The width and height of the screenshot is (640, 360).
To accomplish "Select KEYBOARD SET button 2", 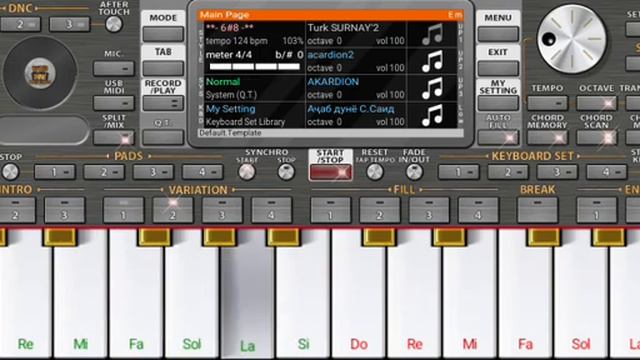I will point(508,172).
